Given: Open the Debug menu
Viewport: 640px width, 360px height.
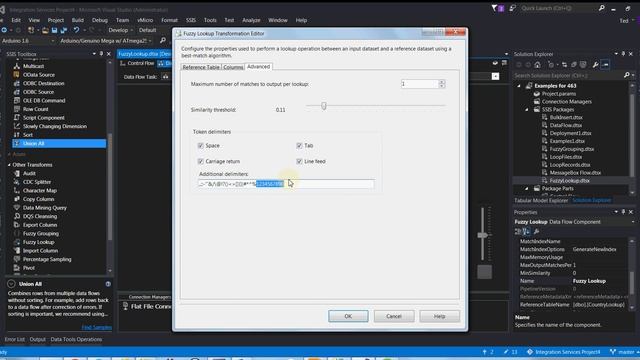Looking at the screenshot, I should click(100, 20).
